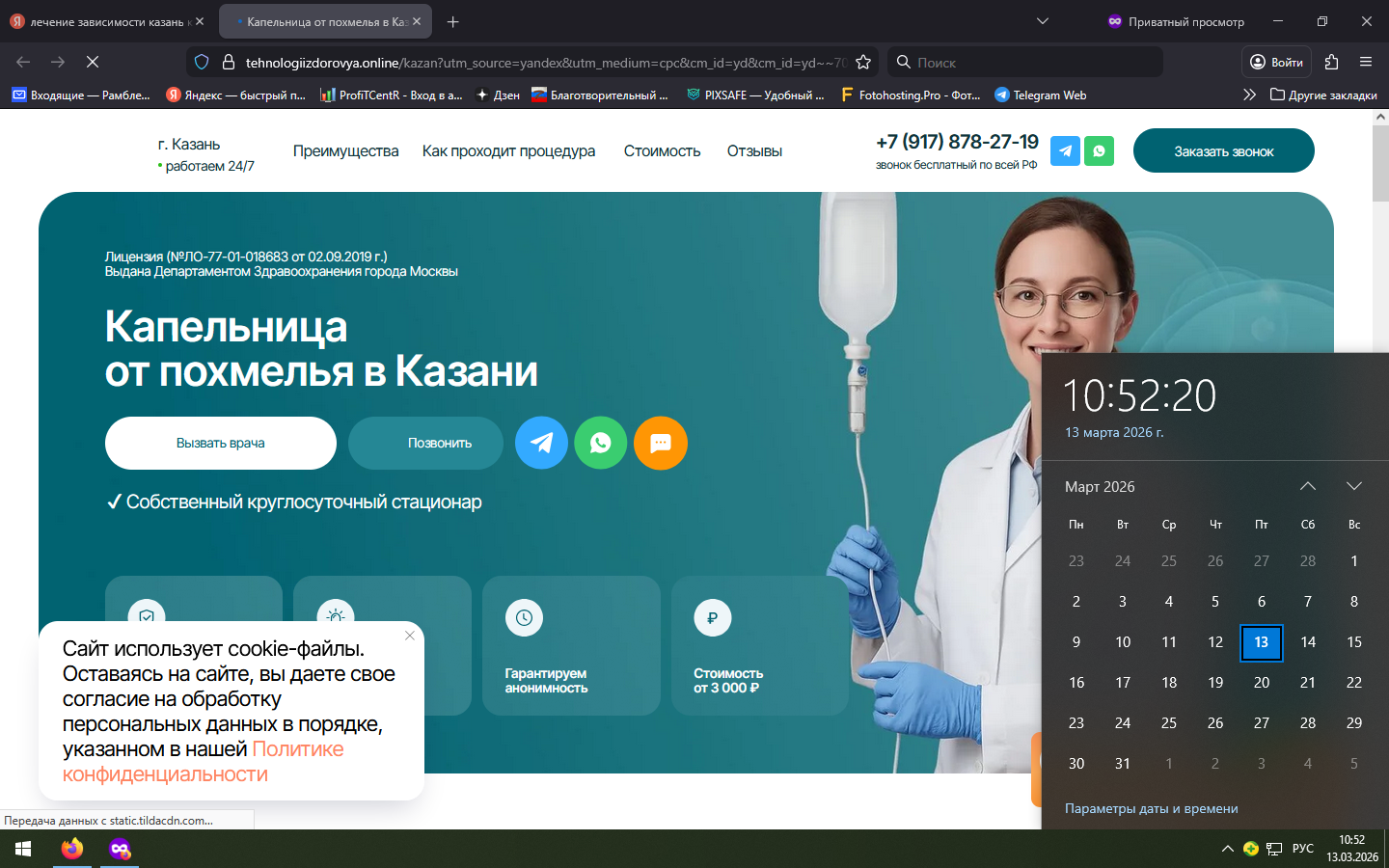Screen dimensions: 1389x868
Task: Click the network icon in the system tray
Action: (1274, 849)
